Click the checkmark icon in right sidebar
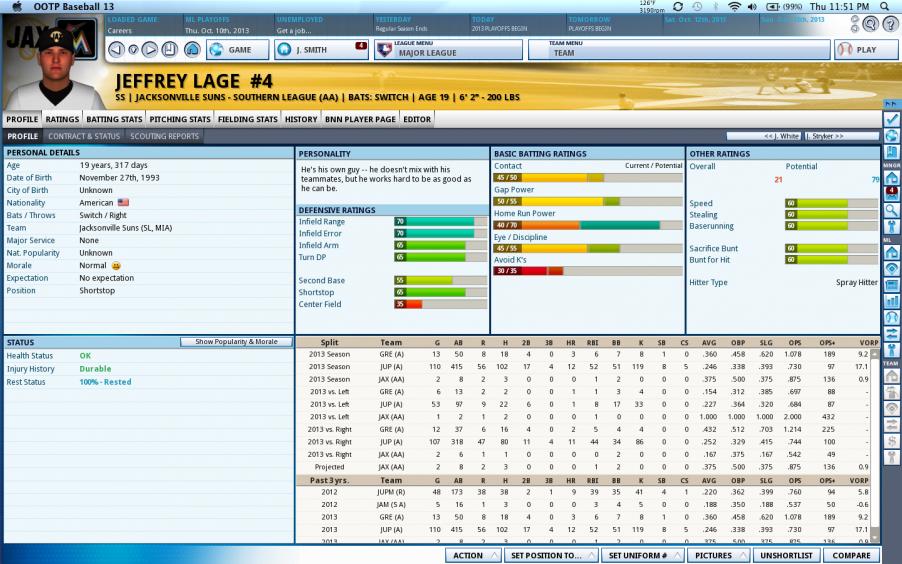The image size is (902, 564). point(892,119)
